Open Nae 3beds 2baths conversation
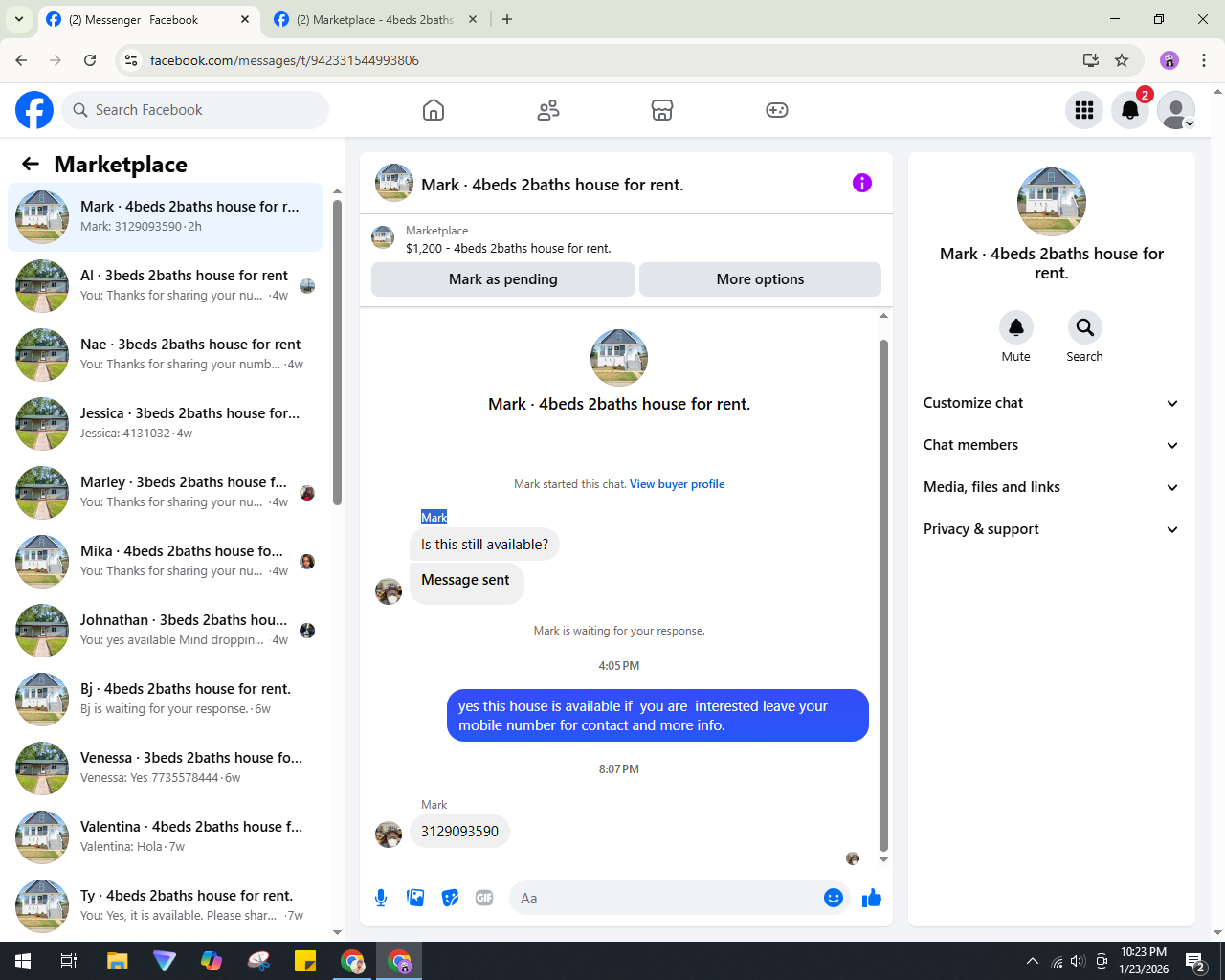 [165, 355]
